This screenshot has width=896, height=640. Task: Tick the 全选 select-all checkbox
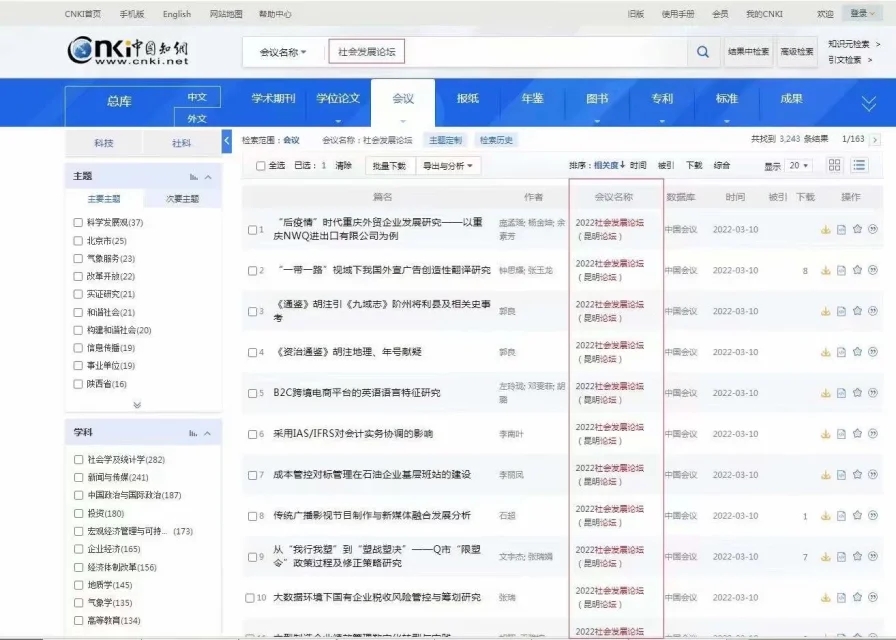tap(261, 166)
